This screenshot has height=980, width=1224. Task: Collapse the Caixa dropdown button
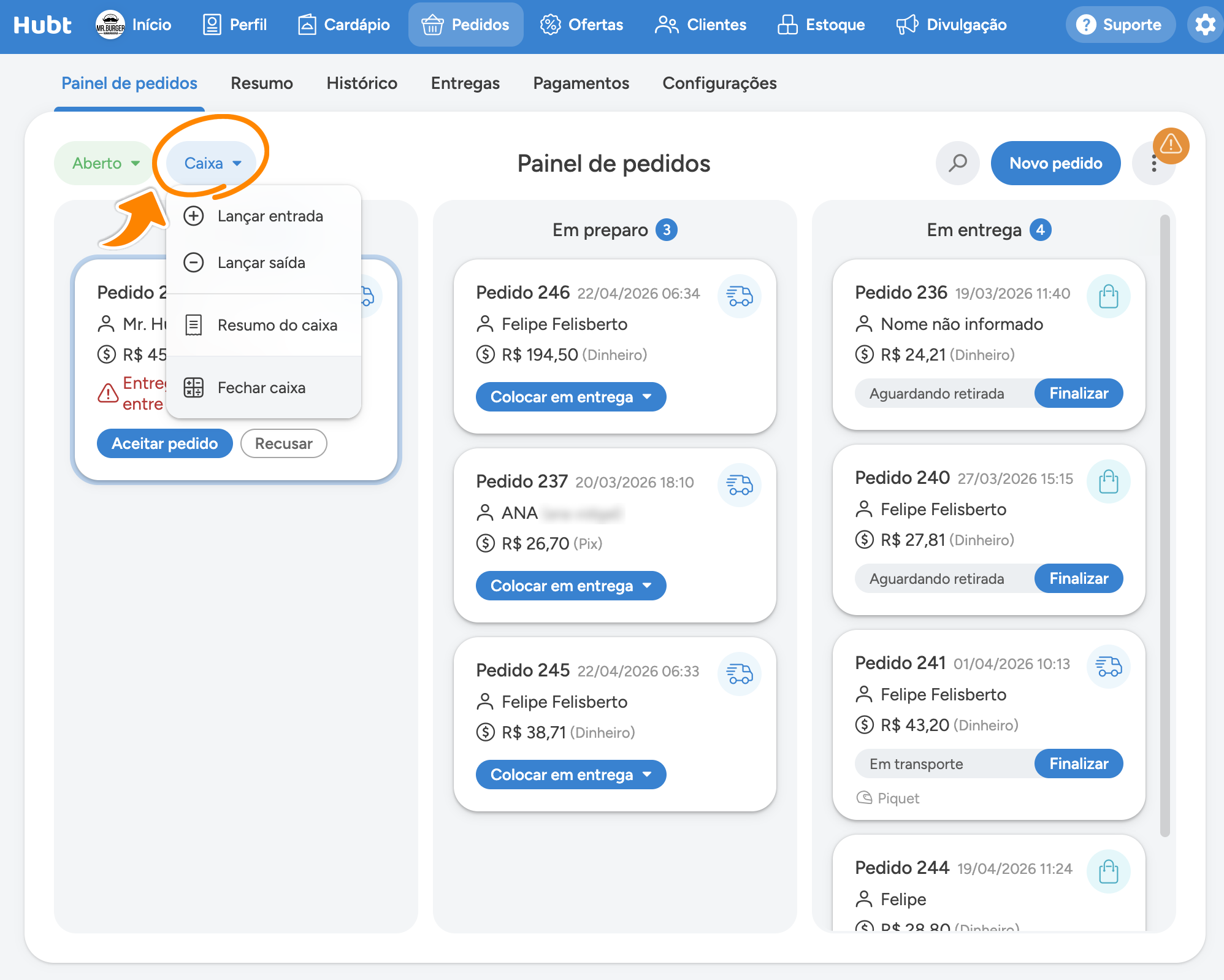212,163
